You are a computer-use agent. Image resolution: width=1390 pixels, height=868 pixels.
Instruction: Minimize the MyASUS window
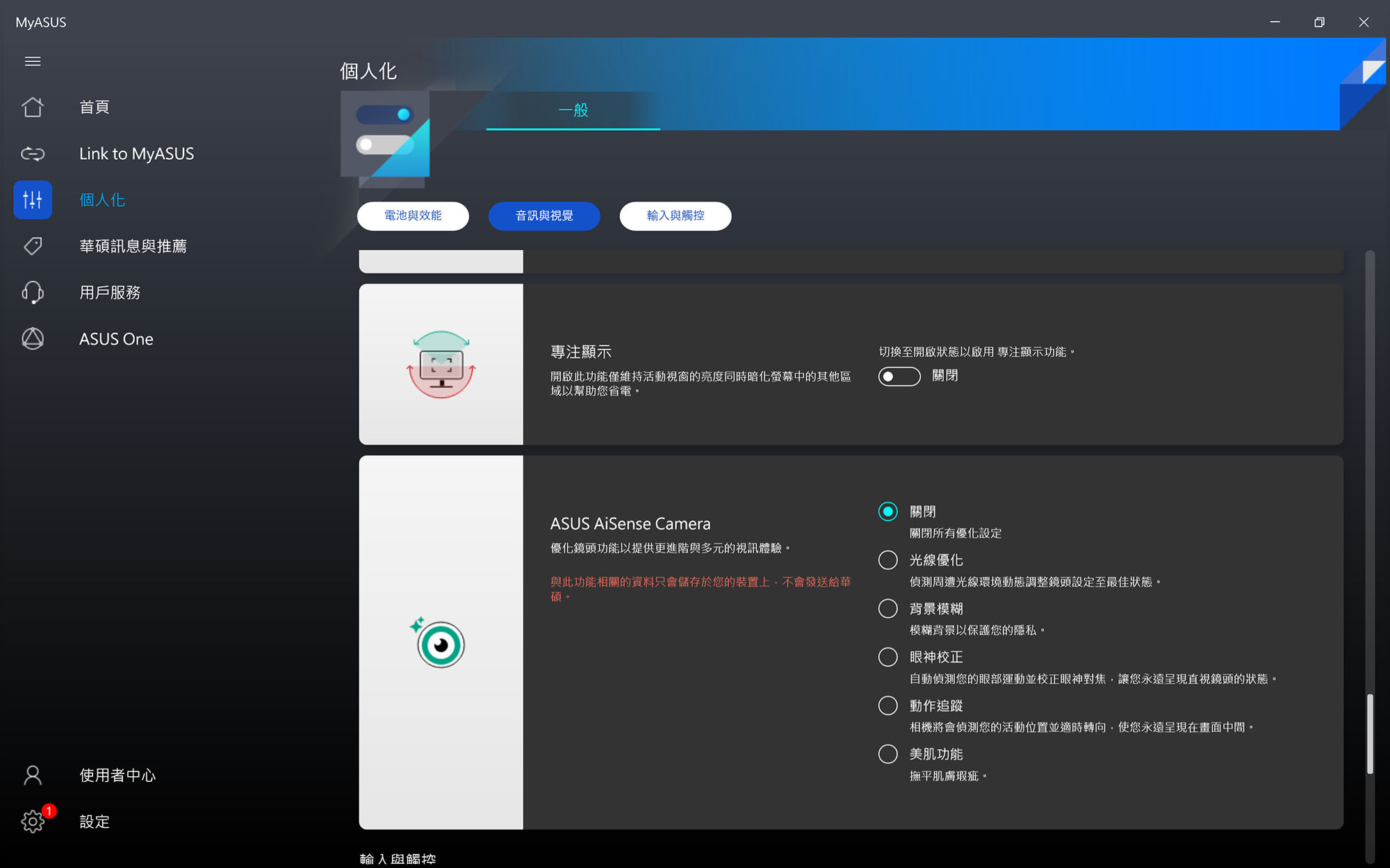pyautogui.click(x=1275, y=22)
